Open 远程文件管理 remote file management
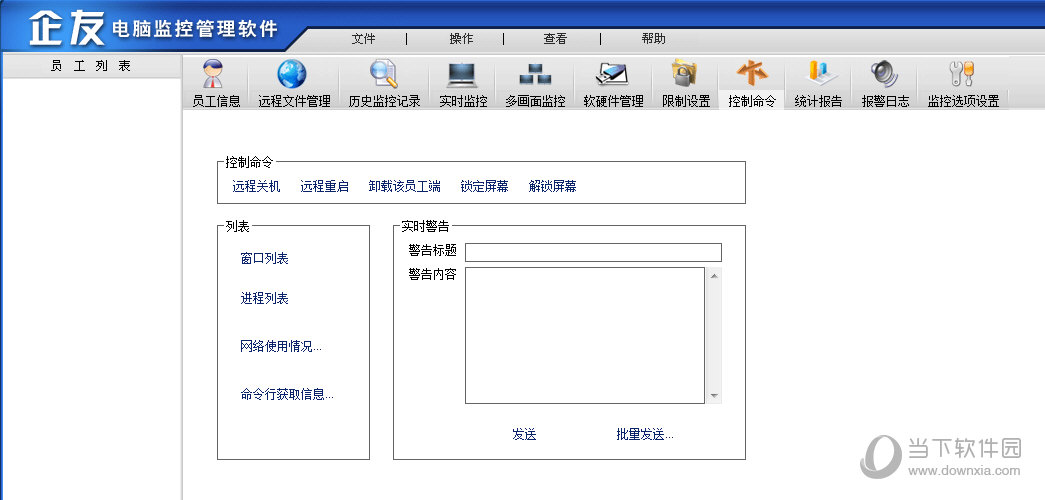The height and width of the screenshot is (500, 1045). tap(294, 84)
